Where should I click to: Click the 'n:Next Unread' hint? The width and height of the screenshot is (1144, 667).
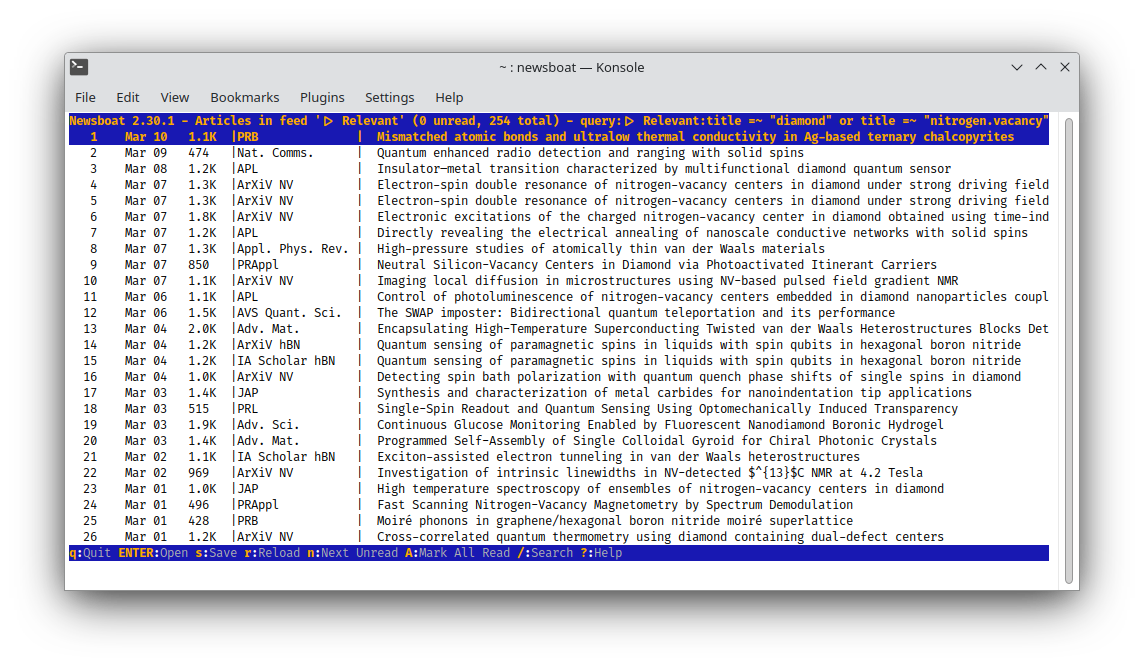click(x=352, y=553)
